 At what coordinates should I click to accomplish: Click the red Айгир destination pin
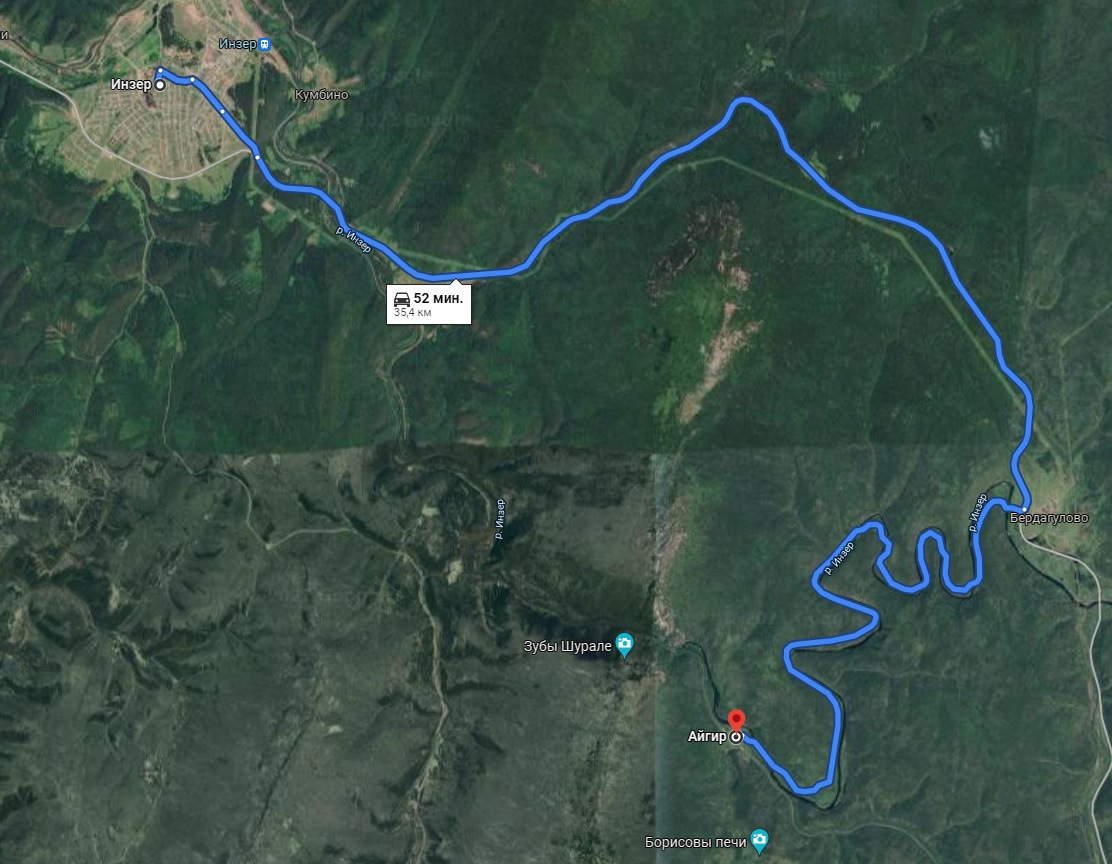(x=737, y=721)
